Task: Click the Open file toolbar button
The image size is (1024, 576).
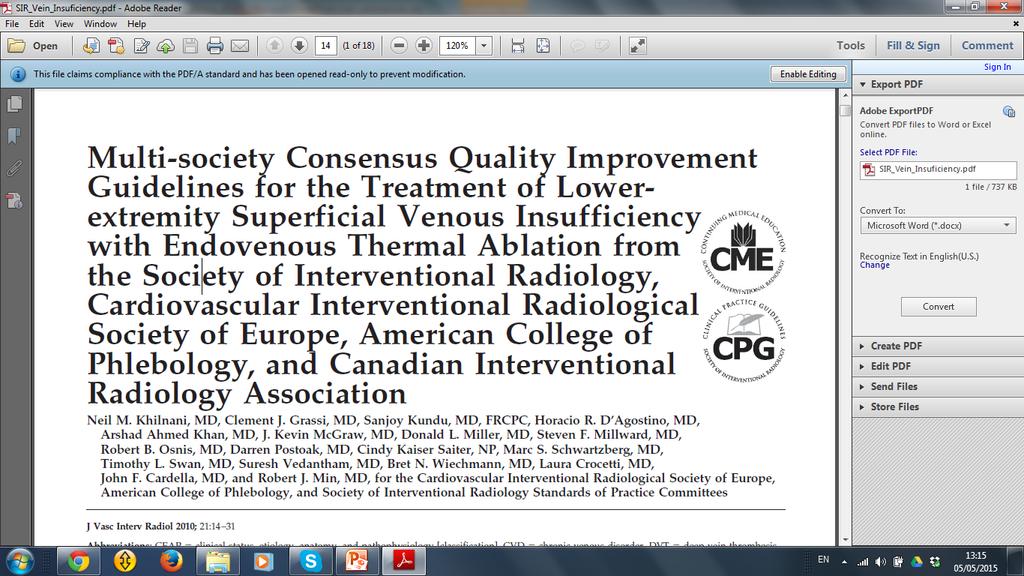Action: (33, 46)
